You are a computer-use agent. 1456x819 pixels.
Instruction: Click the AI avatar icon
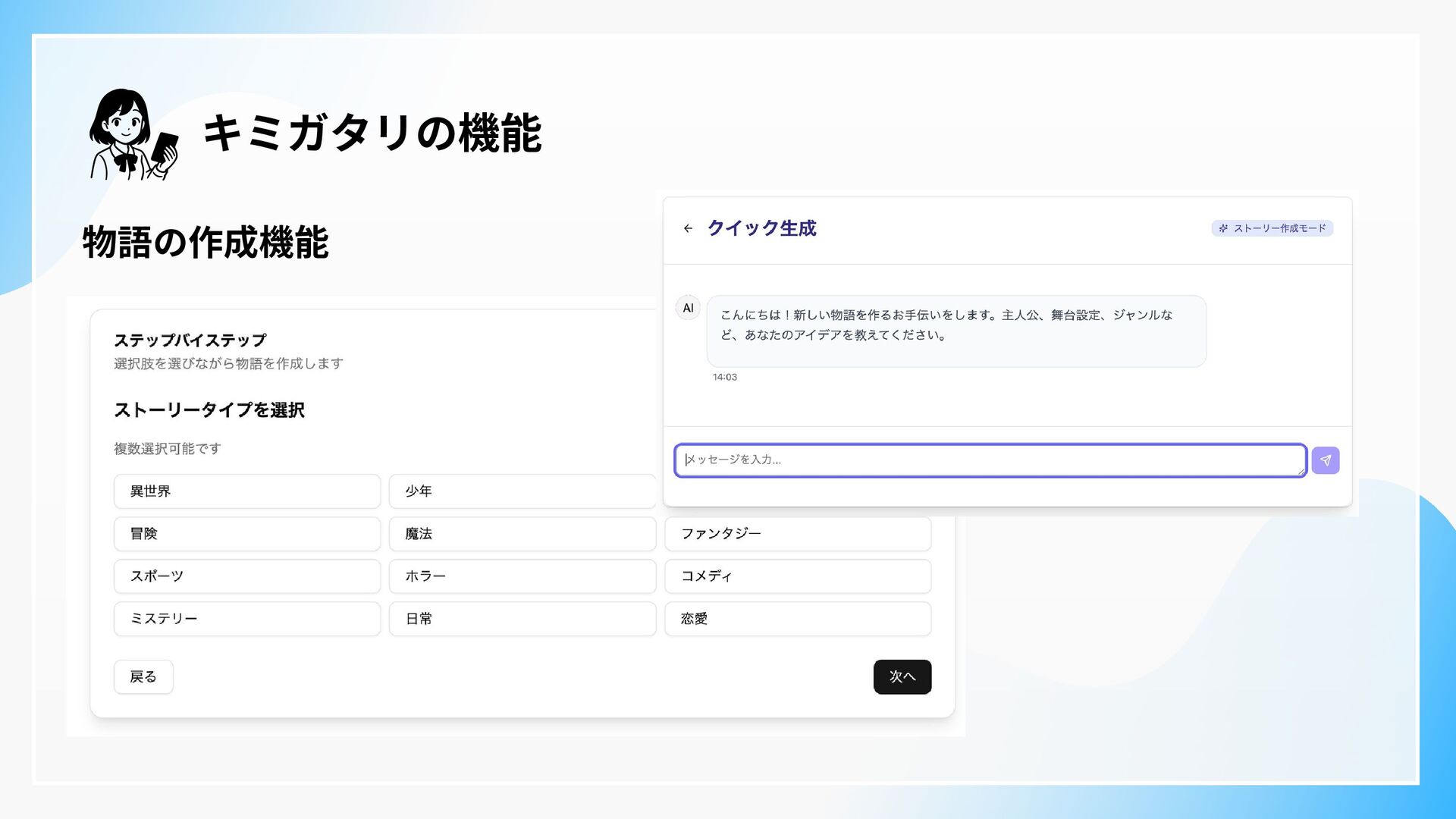pyautogui.click(x=688, y=308)
